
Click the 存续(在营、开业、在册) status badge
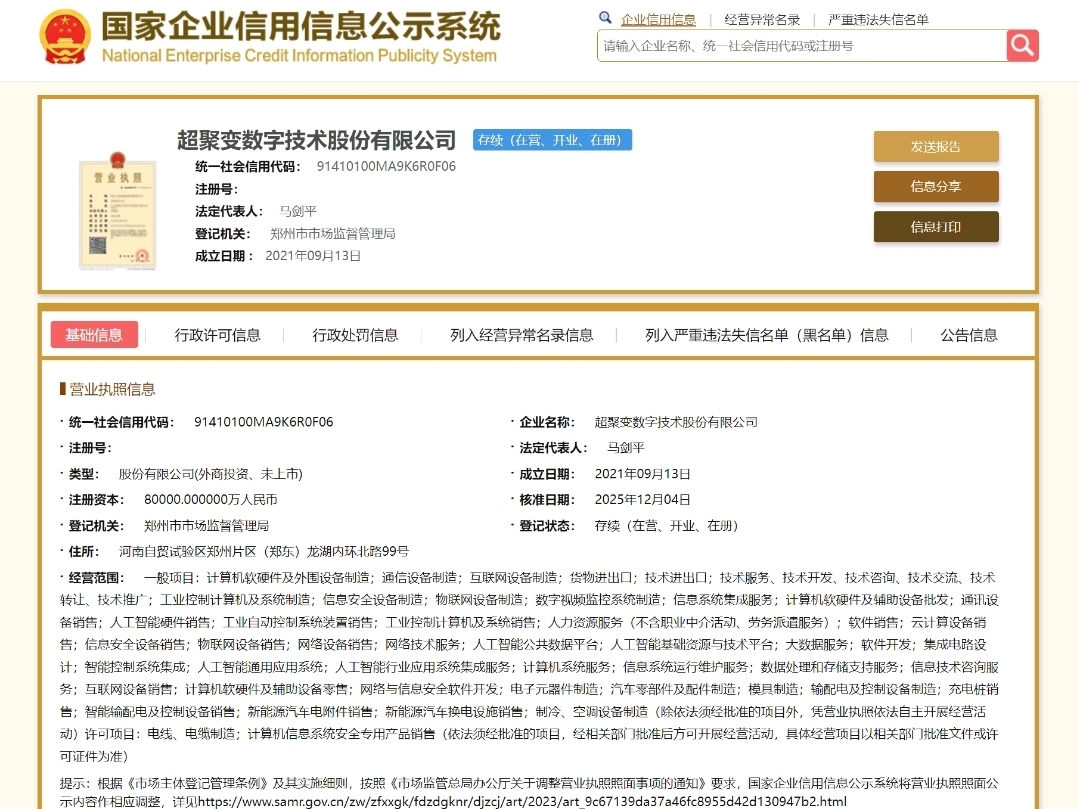(552, 140)
